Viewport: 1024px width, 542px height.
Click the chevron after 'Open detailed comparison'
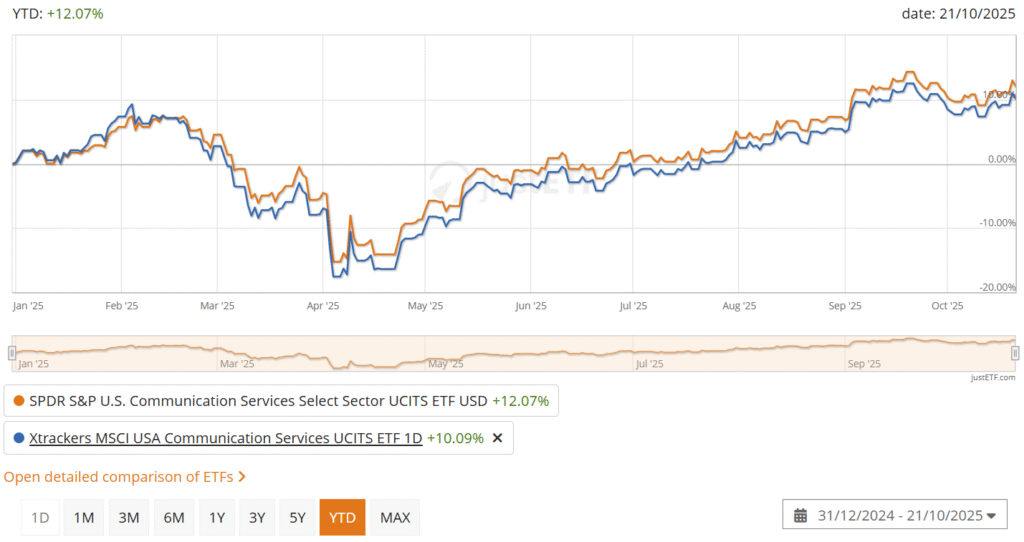(242, 476)
